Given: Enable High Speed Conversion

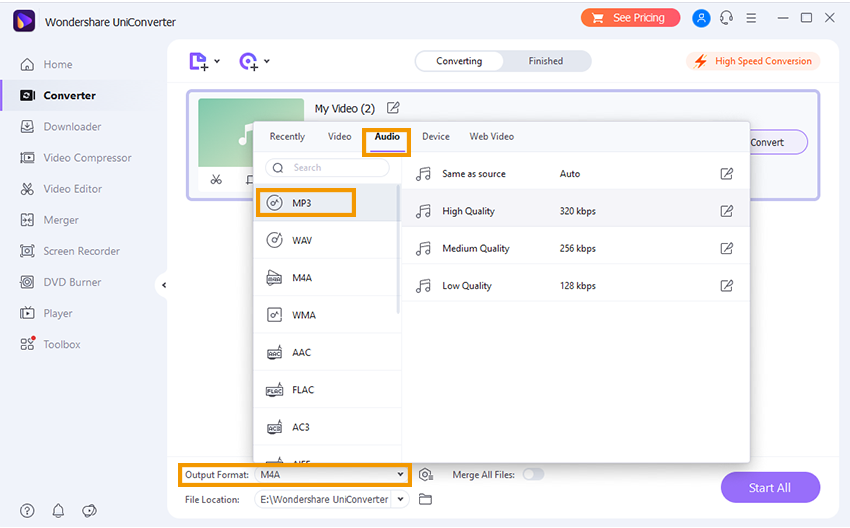Looking at the screenshot, I should 754,61.
